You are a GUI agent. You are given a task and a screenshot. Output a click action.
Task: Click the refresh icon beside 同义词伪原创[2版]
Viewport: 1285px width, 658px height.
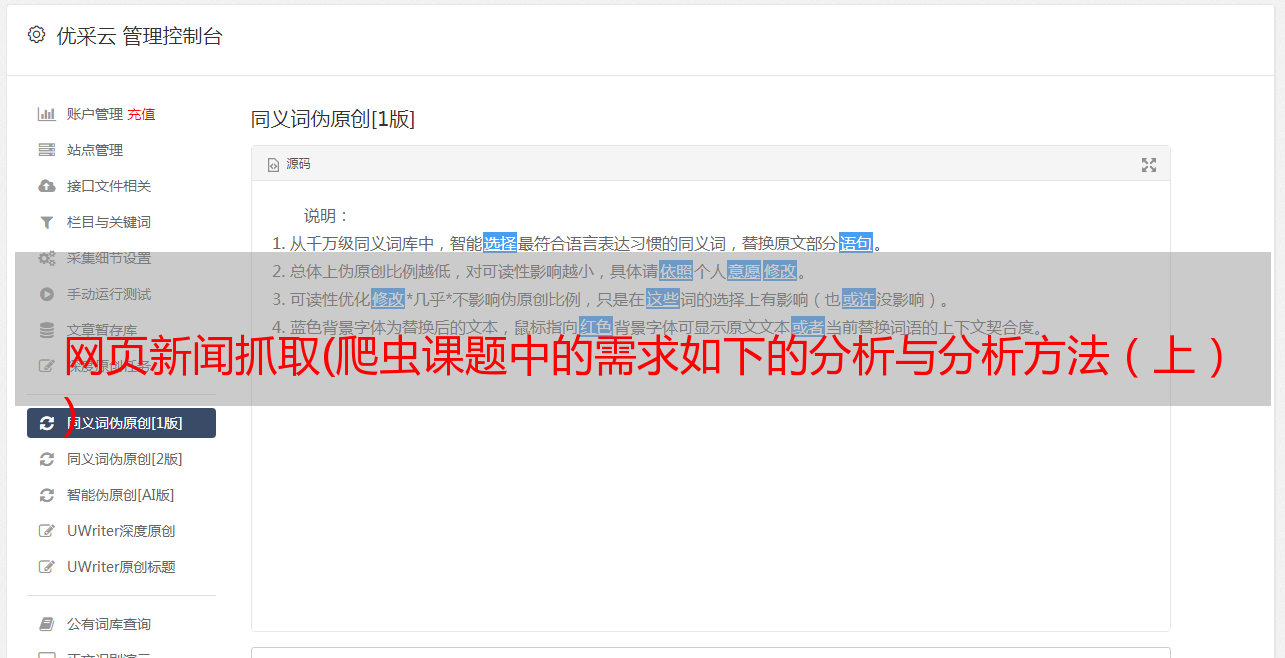point(46,459)
